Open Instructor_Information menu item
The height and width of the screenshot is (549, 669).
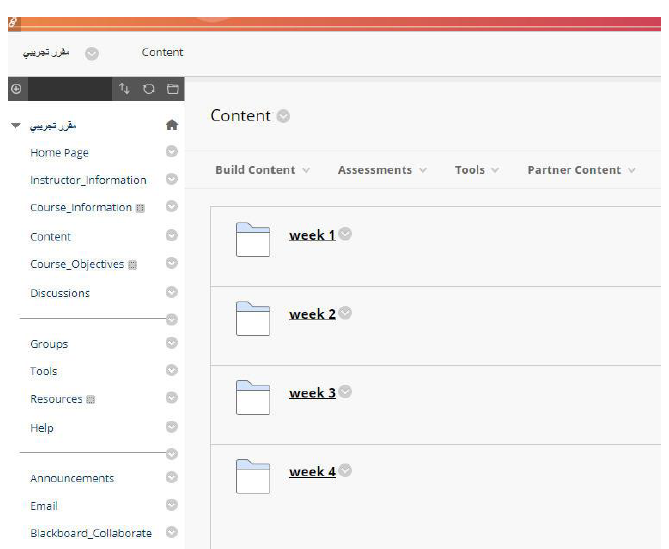click(x=88, y=180)
